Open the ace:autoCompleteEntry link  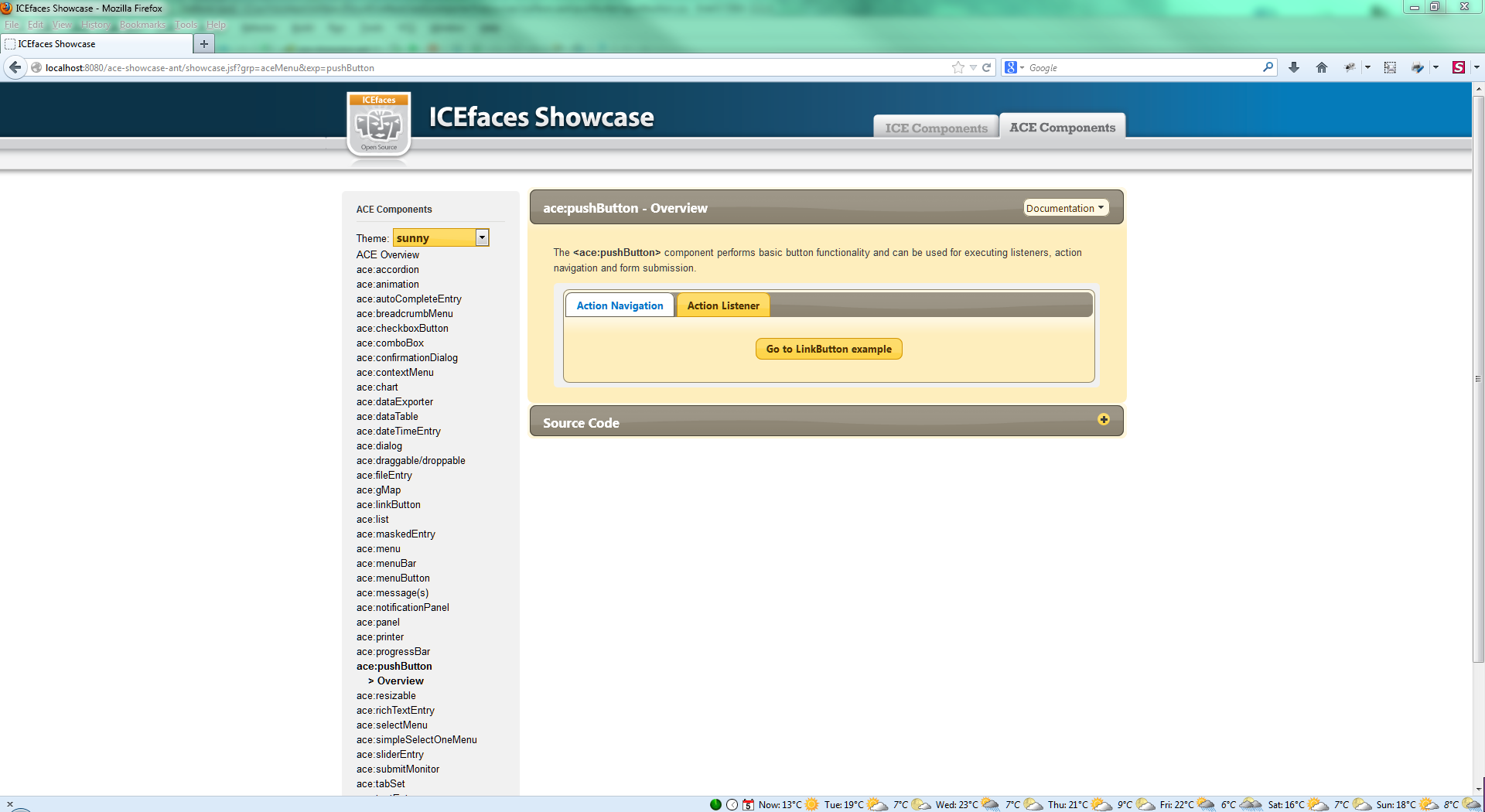pos(408,299)
